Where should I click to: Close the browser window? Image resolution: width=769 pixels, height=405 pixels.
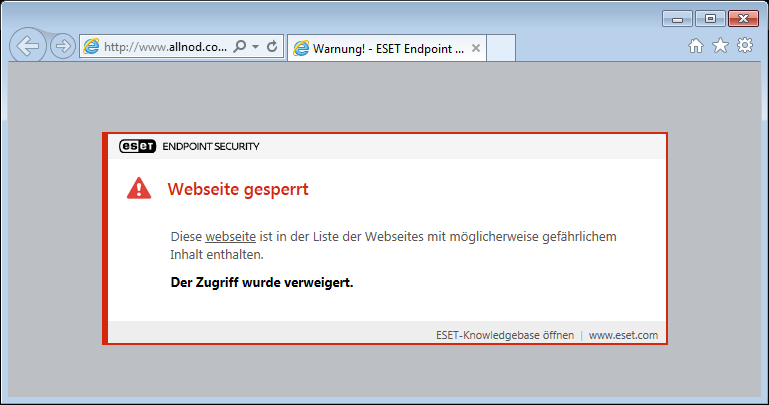pyautogui.click(x=743, y=19)
